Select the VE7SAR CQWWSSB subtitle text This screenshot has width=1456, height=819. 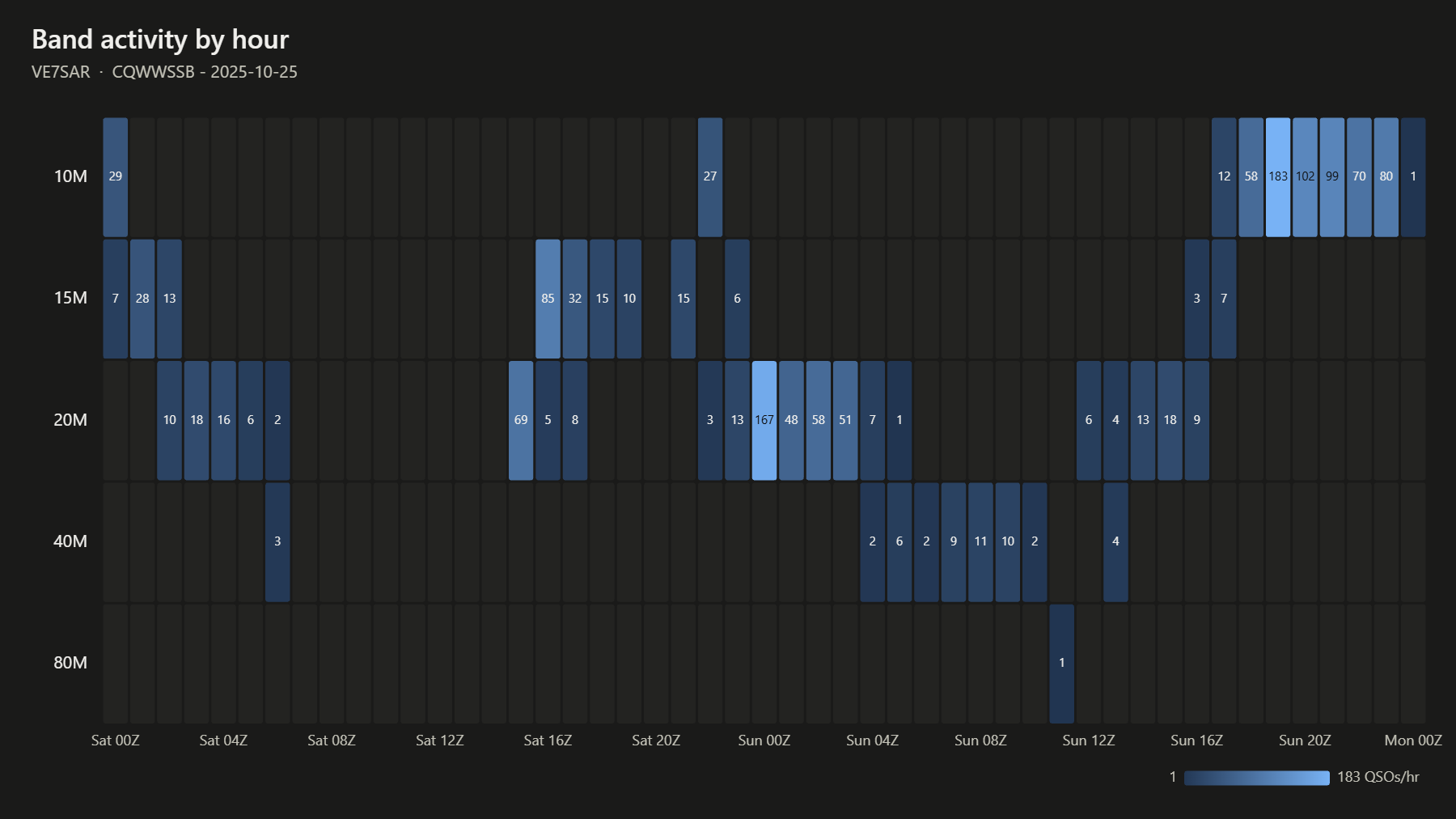164,72
